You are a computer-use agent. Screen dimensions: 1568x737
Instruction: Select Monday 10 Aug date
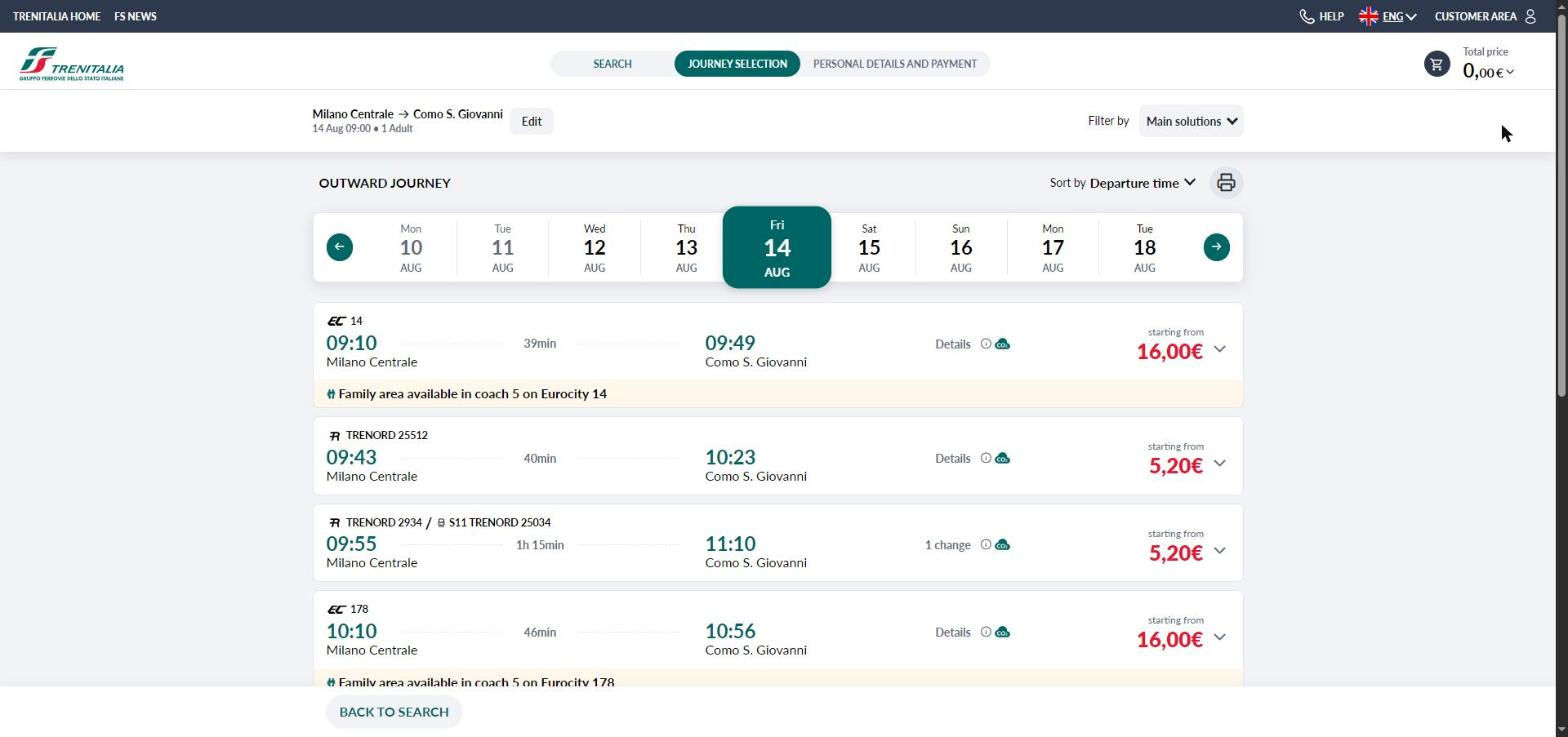tap(411, 247)
